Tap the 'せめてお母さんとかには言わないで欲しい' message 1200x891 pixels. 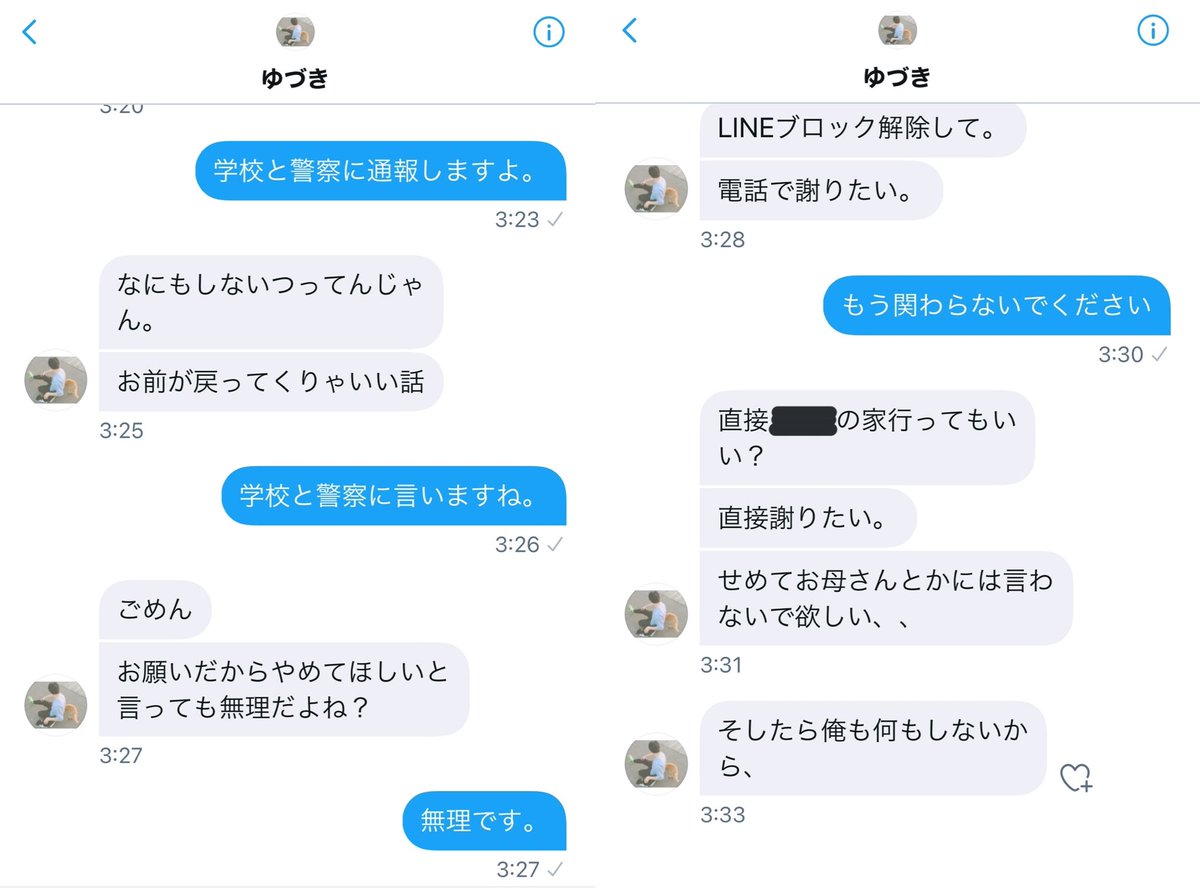[886, 598]
